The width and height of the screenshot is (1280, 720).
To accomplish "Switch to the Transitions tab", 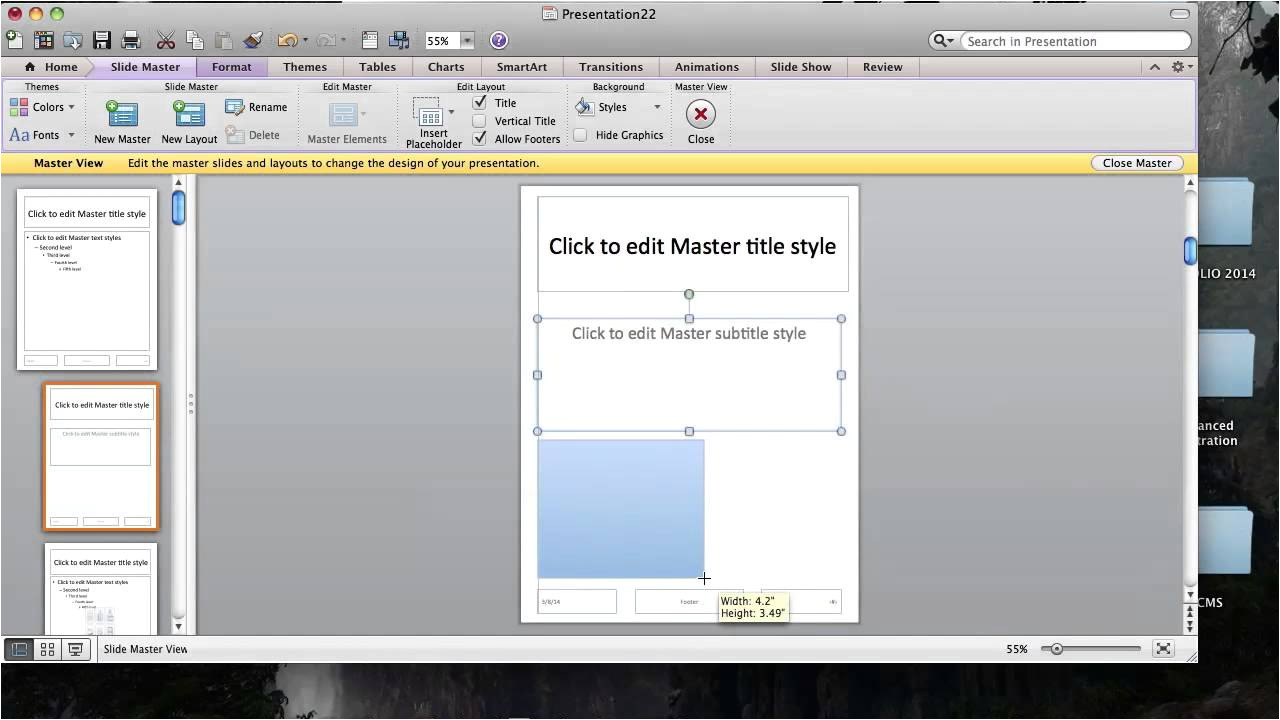I will click(x=610, y=67).
